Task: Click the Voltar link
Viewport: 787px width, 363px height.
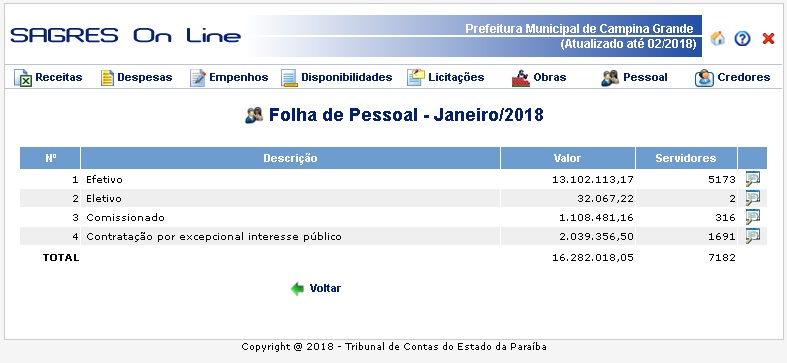Action: [325, 289]
